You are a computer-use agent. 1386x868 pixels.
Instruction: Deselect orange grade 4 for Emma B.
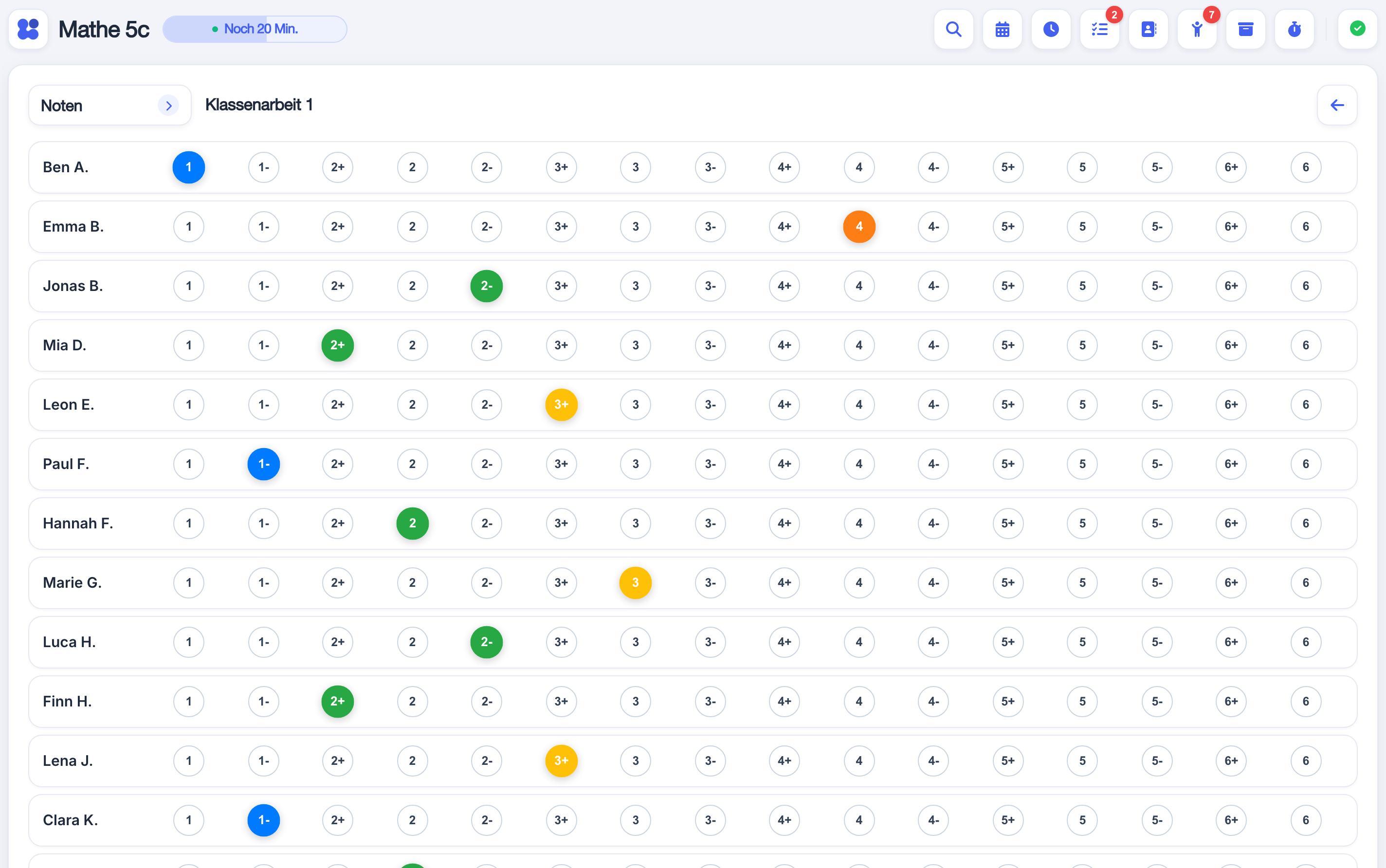click(859, 227)
